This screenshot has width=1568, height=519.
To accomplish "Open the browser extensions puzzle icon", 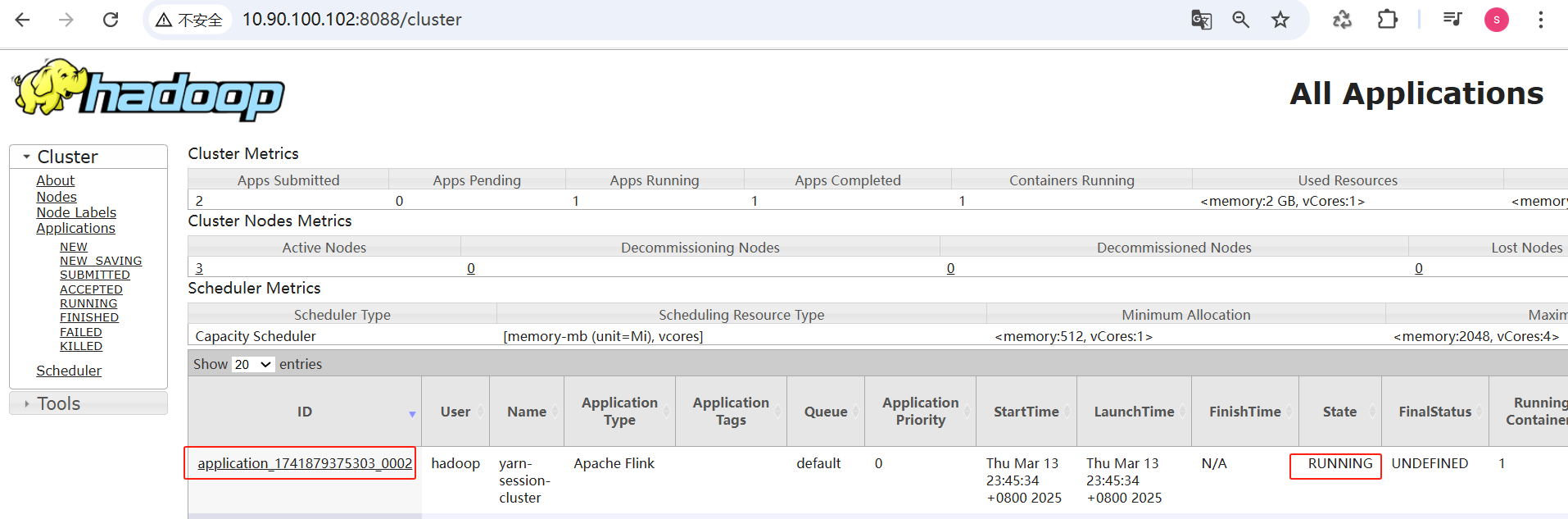I will tap(1387, 20).
